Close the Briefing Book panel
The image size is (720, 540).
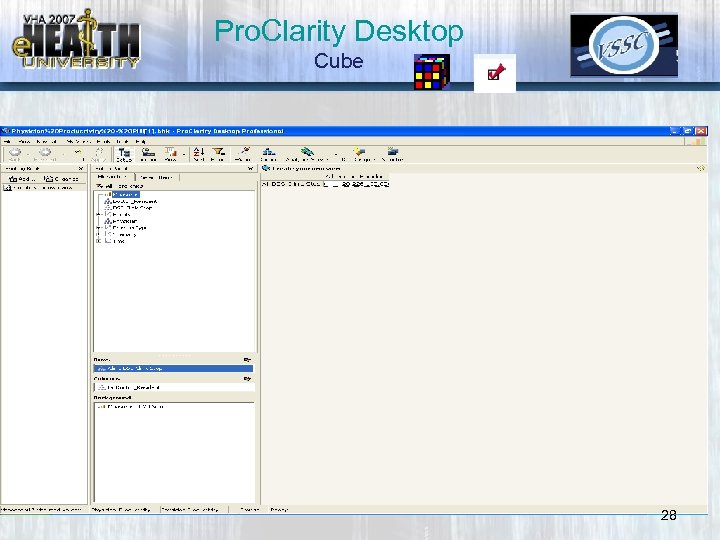(81, 169)
